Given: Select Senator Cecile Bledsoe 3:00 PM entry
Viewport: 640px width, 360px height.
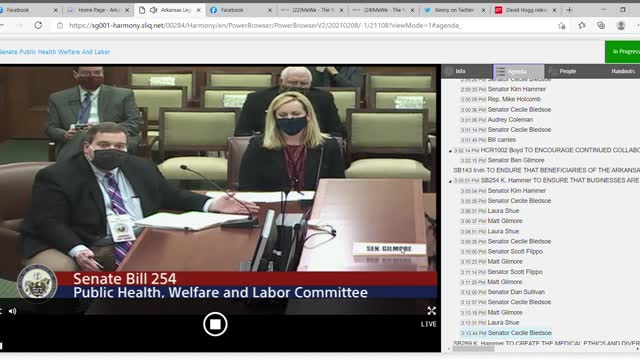Looking at the screenshot, I should pos(506,109).
